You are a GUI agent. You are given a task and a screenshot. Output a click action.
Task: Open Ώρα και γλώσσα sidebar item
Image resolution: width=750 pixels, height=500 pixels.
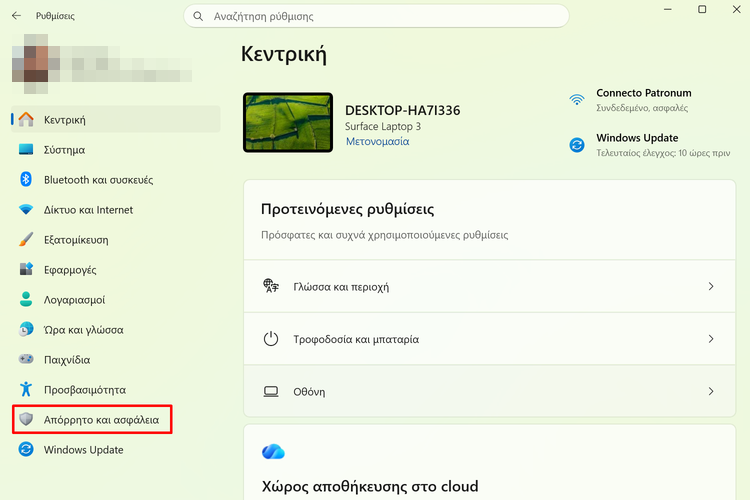[116, 330]
